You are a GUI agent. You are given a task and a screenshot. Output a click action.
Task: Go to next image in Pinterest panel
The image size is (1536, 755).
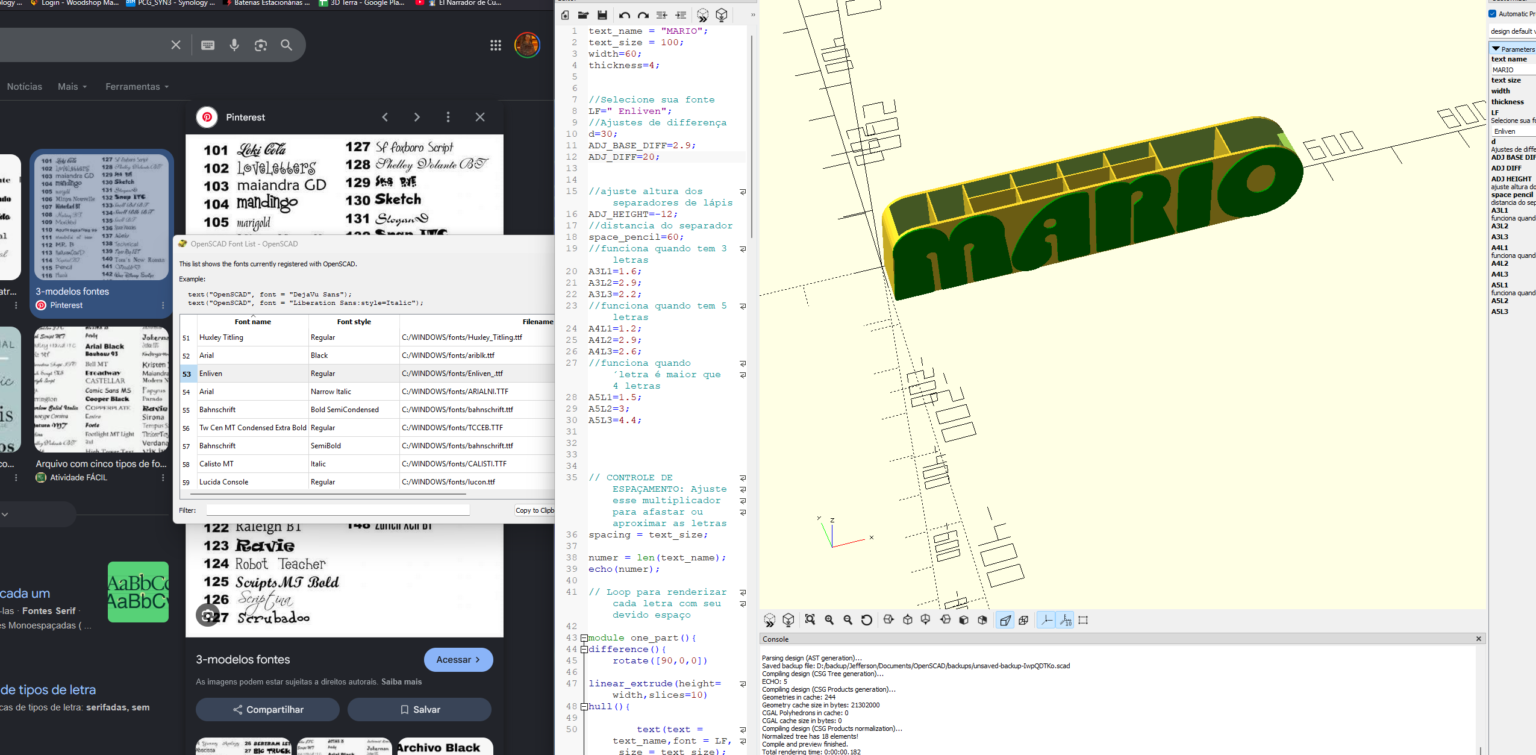click(417, 117)
